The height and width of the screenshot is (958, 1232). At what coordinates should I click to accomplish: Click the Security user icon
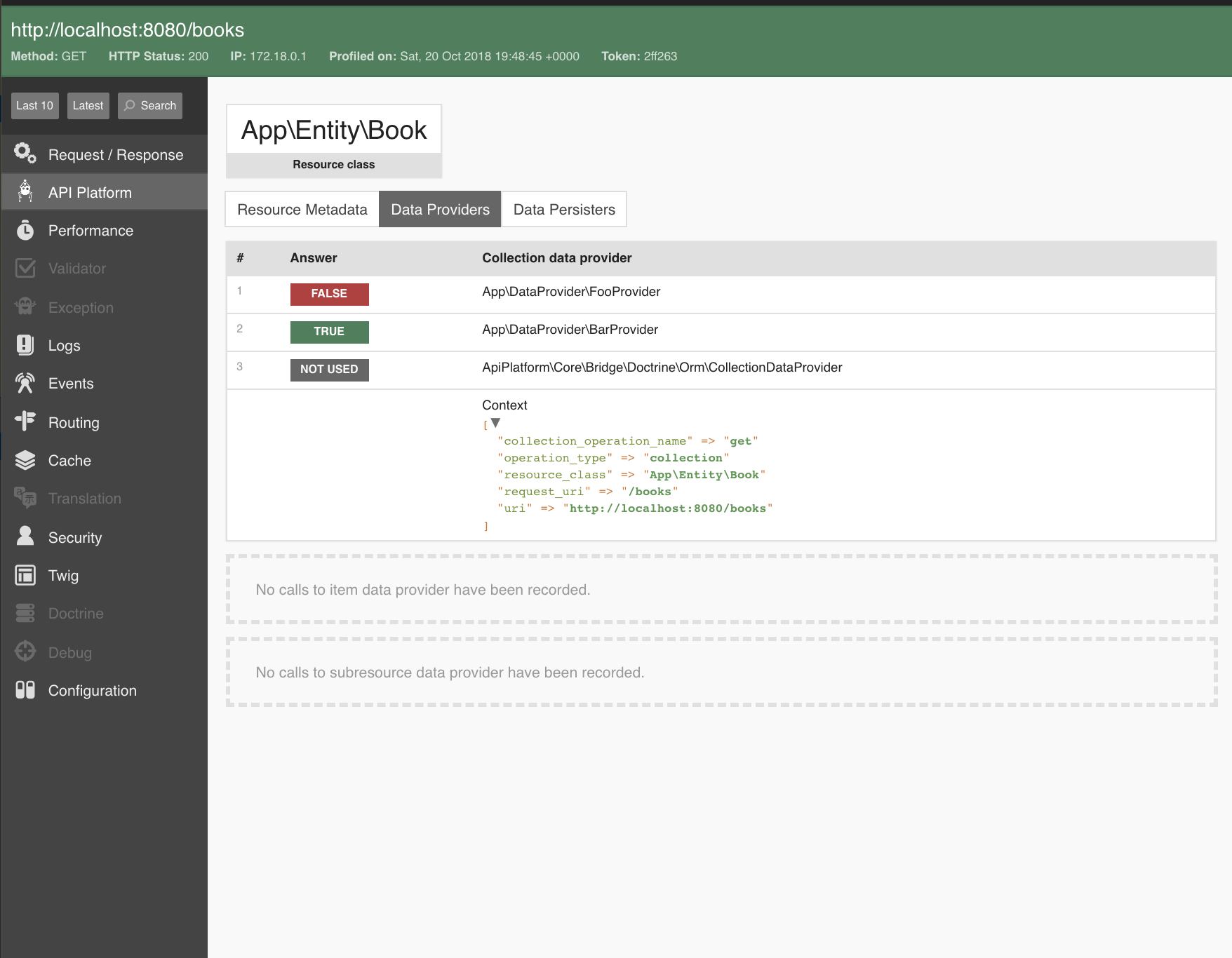(25, 537)
